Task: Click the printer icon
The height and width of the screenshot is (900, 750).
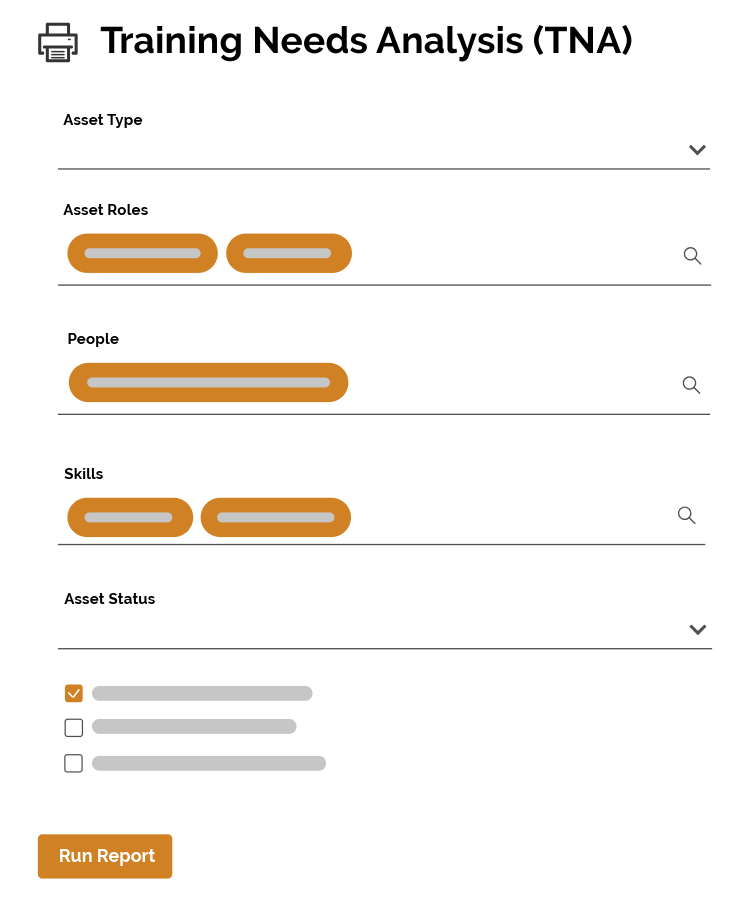Action: tap(57, 42)
